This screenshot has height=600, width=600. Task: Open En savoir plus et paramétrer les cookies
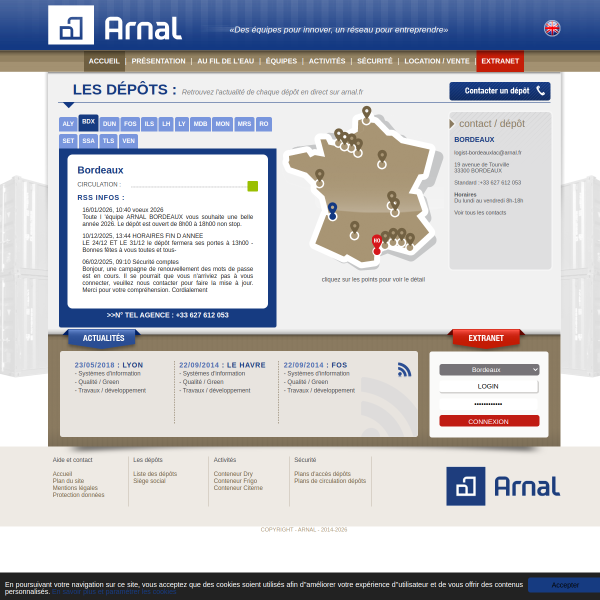(114, 592)
